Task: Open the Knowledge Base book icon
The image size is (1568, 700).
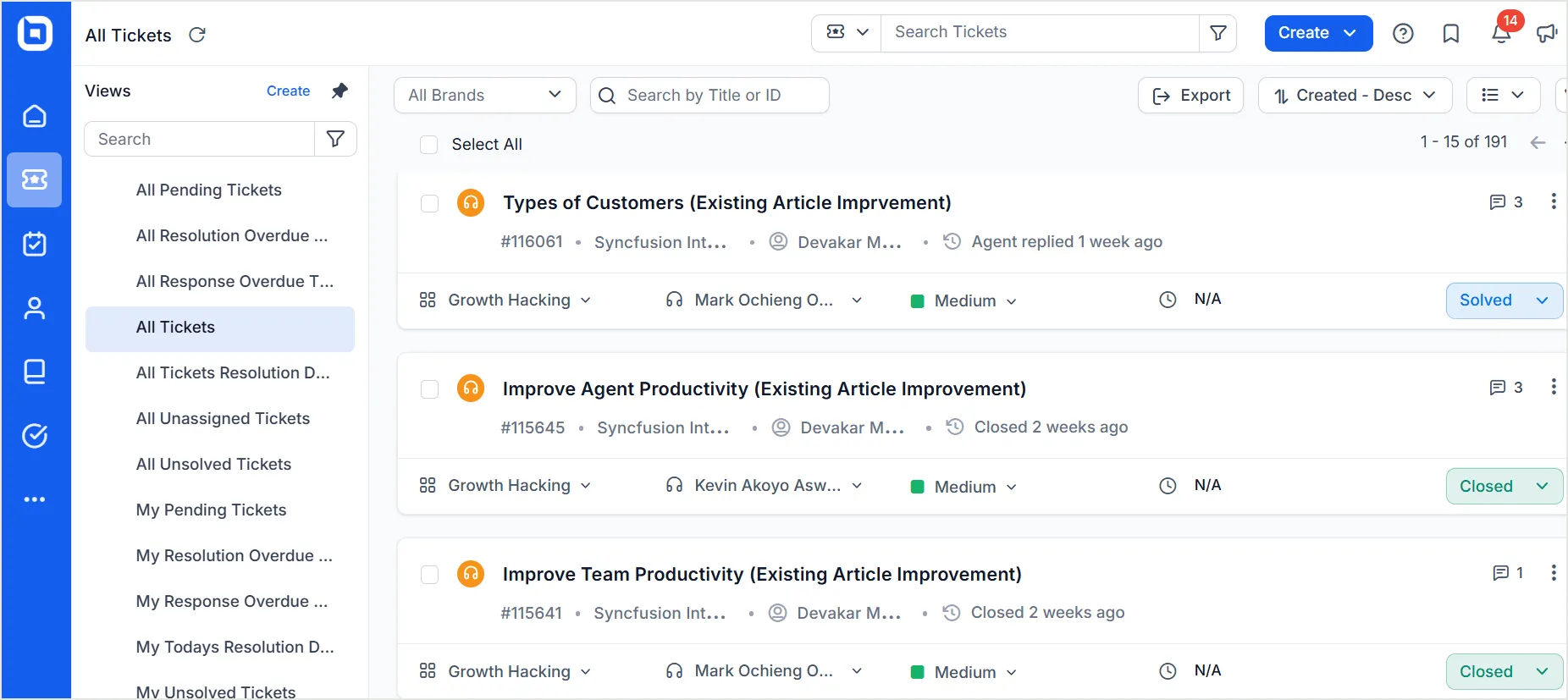Action: (35, 372)
